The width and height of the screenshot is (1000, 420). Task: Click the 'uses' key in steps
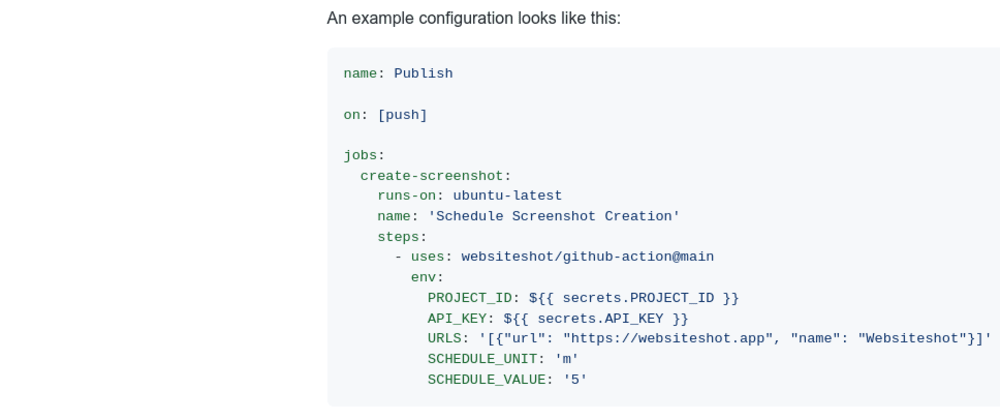[427, 257]
